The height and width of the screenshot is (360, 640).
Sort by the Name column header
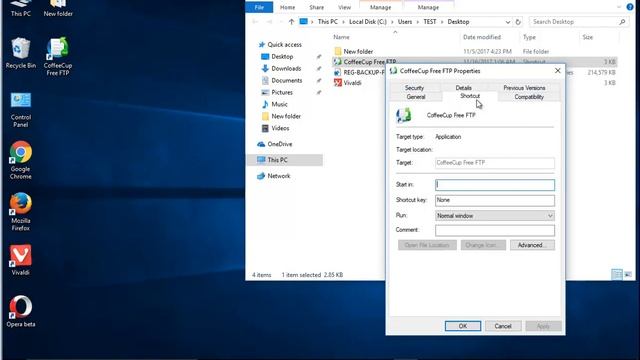(341, 37)
